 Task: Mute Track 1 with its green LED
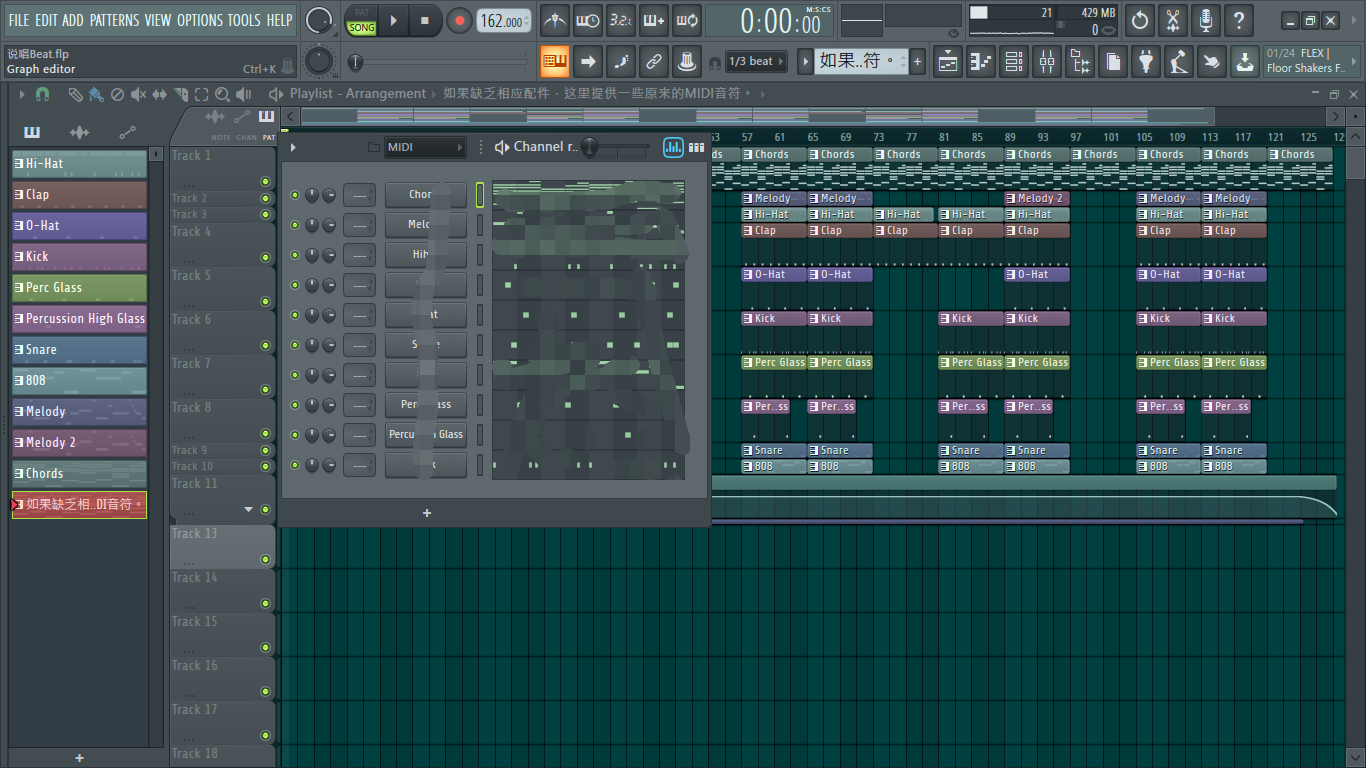(265, 181)
